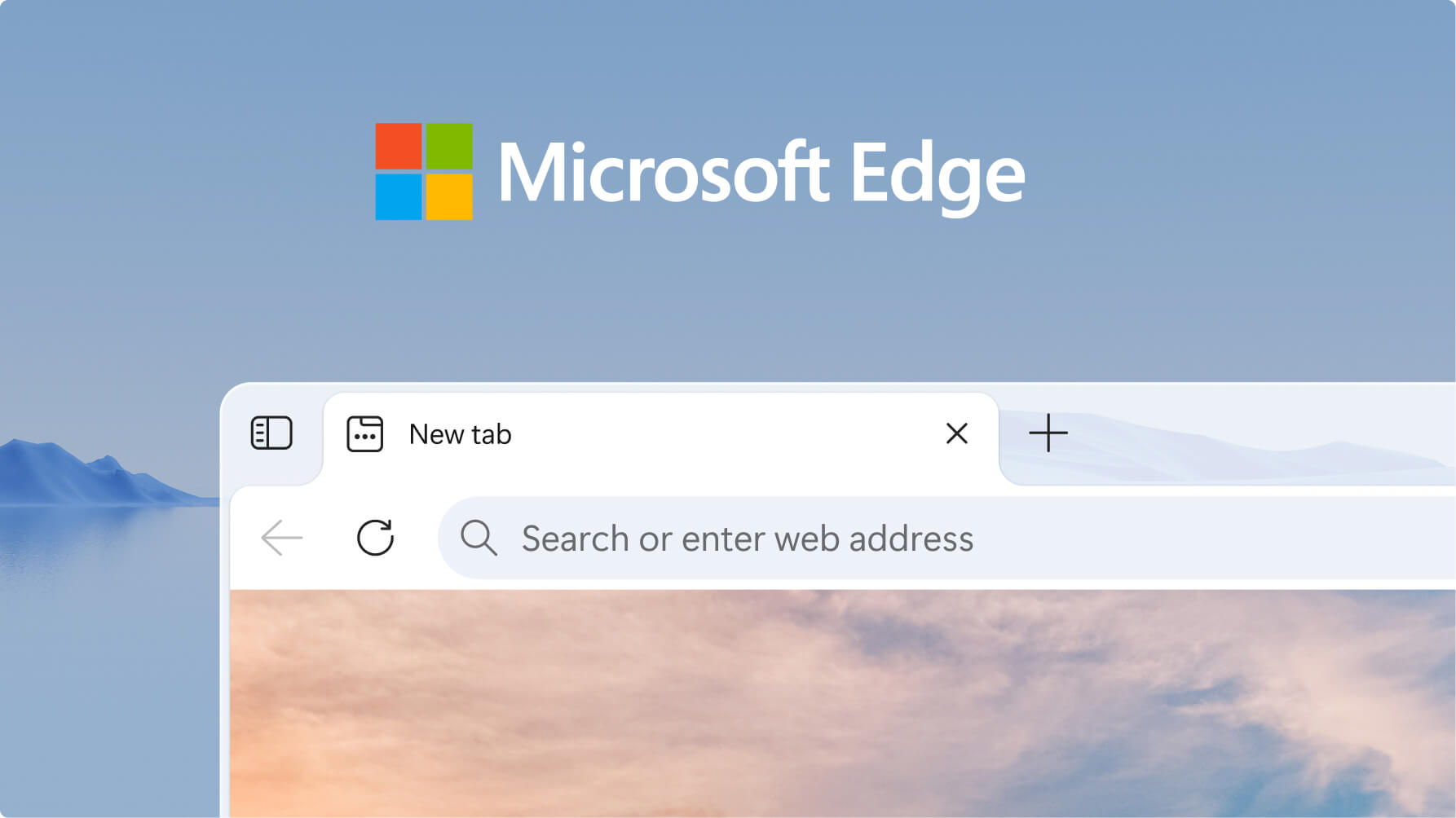Click the New tab page favicon
This screenshot has width=1456, height=818.
point(364,433)
